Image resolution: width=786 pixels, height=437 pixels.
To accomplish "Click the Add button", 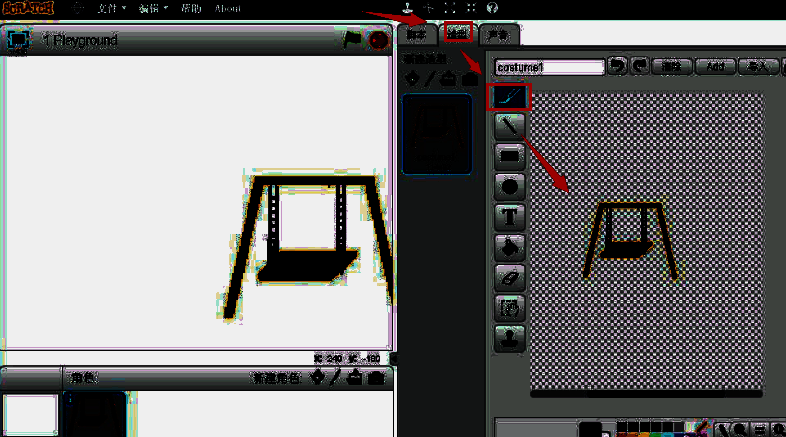I will click(716, 67).
